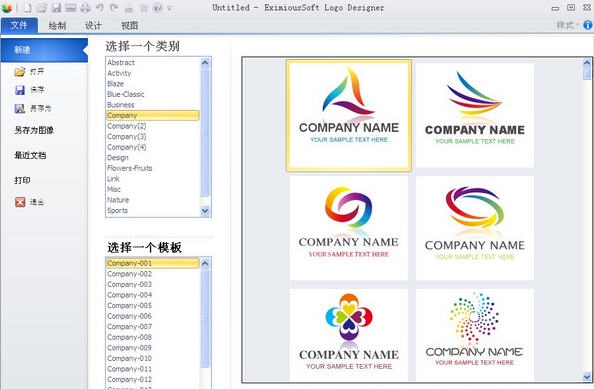Screen dimensions: 594x389
Task: Click the Open folder icon in quick toolbar
Action: [x=42, y=8]
